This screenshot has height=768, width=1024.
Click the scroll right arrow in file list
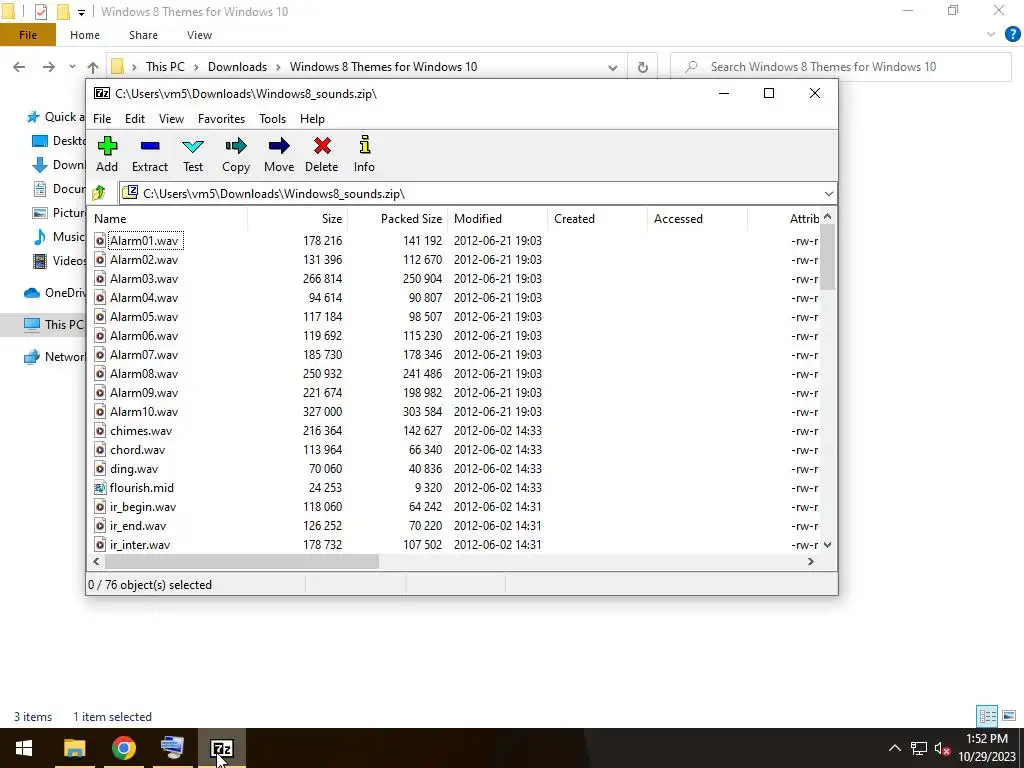click(810, 562)
